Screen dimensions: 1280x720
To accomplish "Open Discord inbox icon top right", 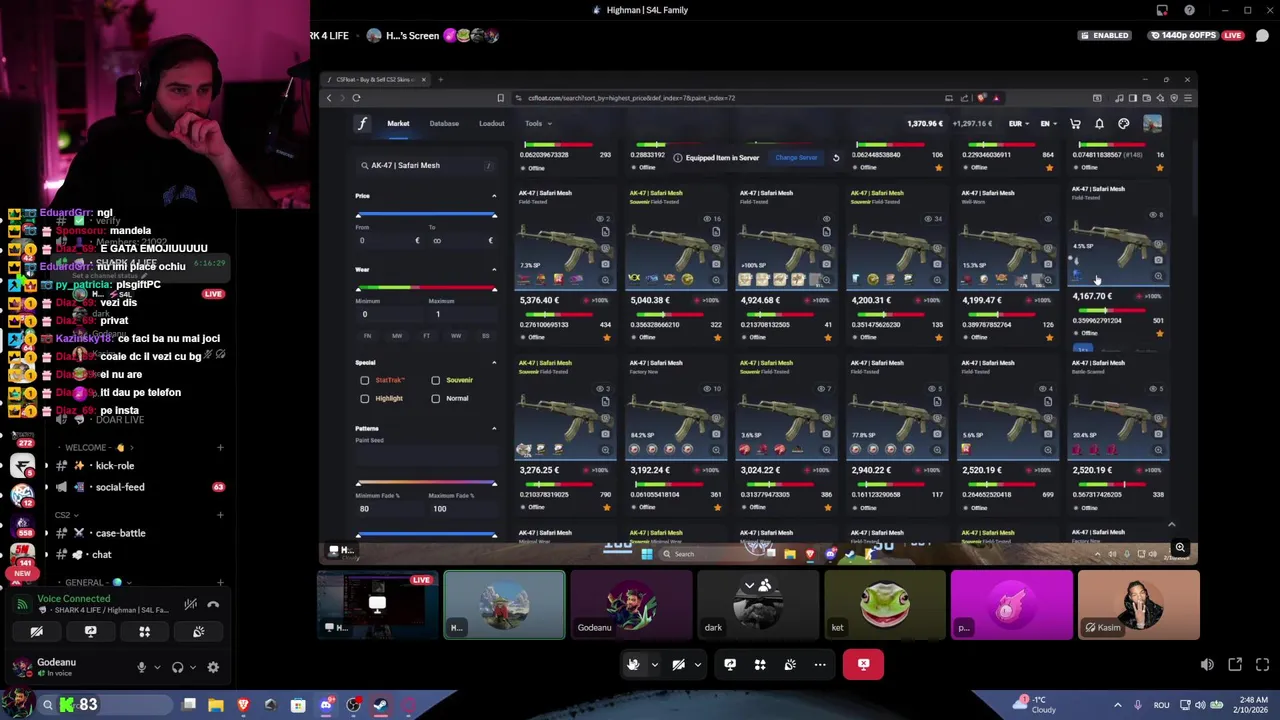I will (1162, 10).
